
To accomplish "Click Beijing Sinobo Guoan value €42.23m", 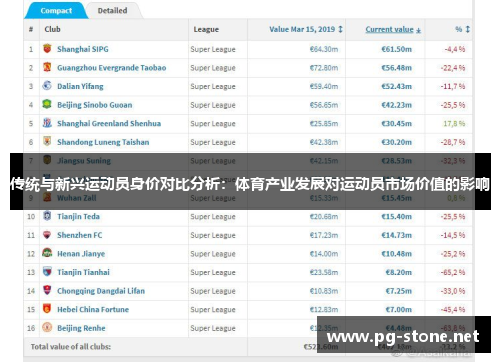I will (396, 105).
